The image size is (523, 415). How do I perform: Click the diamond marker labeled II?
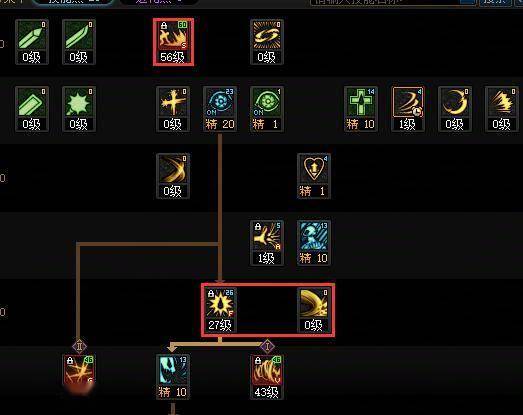click(79, 347)
